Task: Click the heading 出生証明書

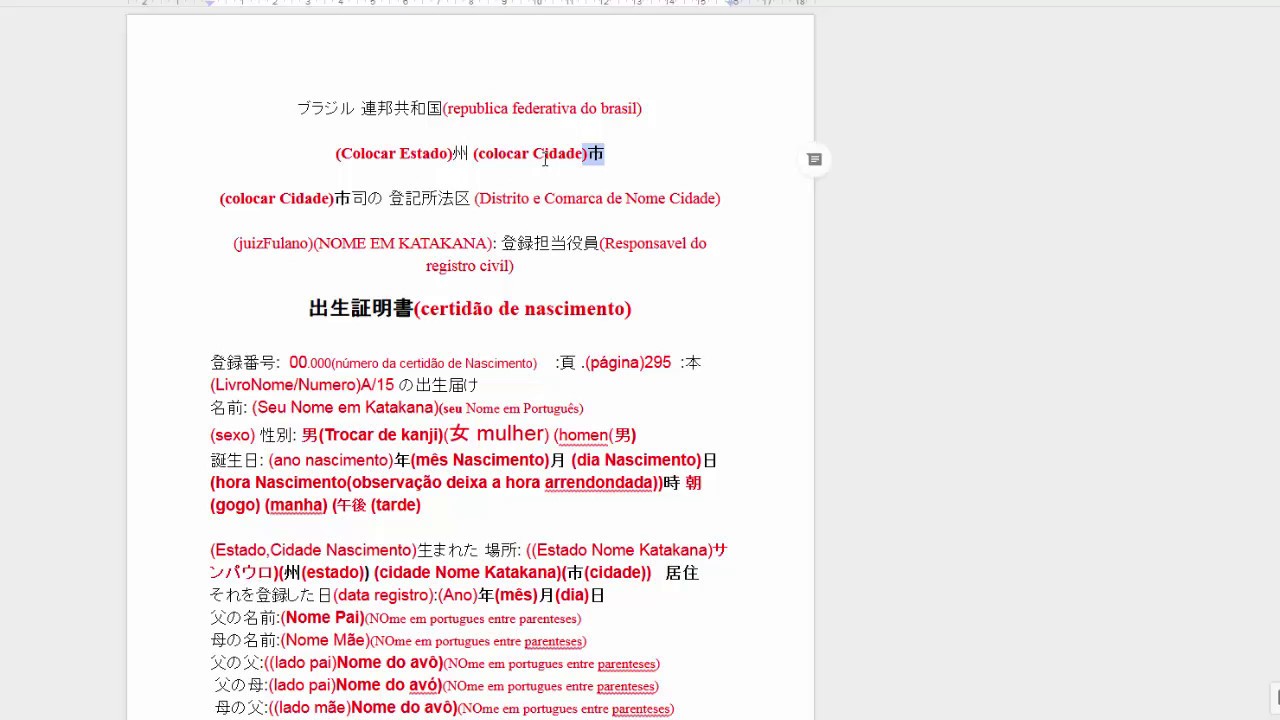Action: (x=361, y=308)
